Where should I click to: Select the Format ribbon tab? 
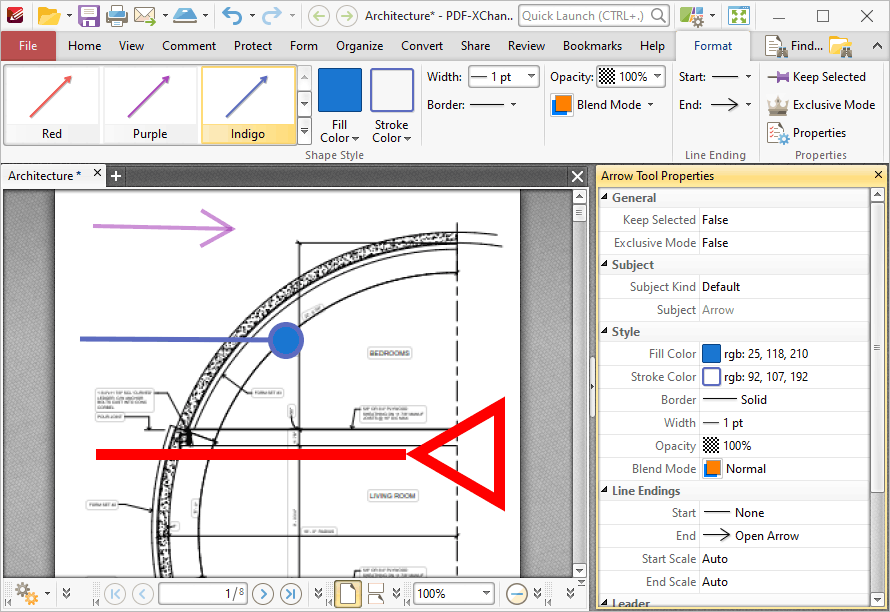(x=713, y=45)
